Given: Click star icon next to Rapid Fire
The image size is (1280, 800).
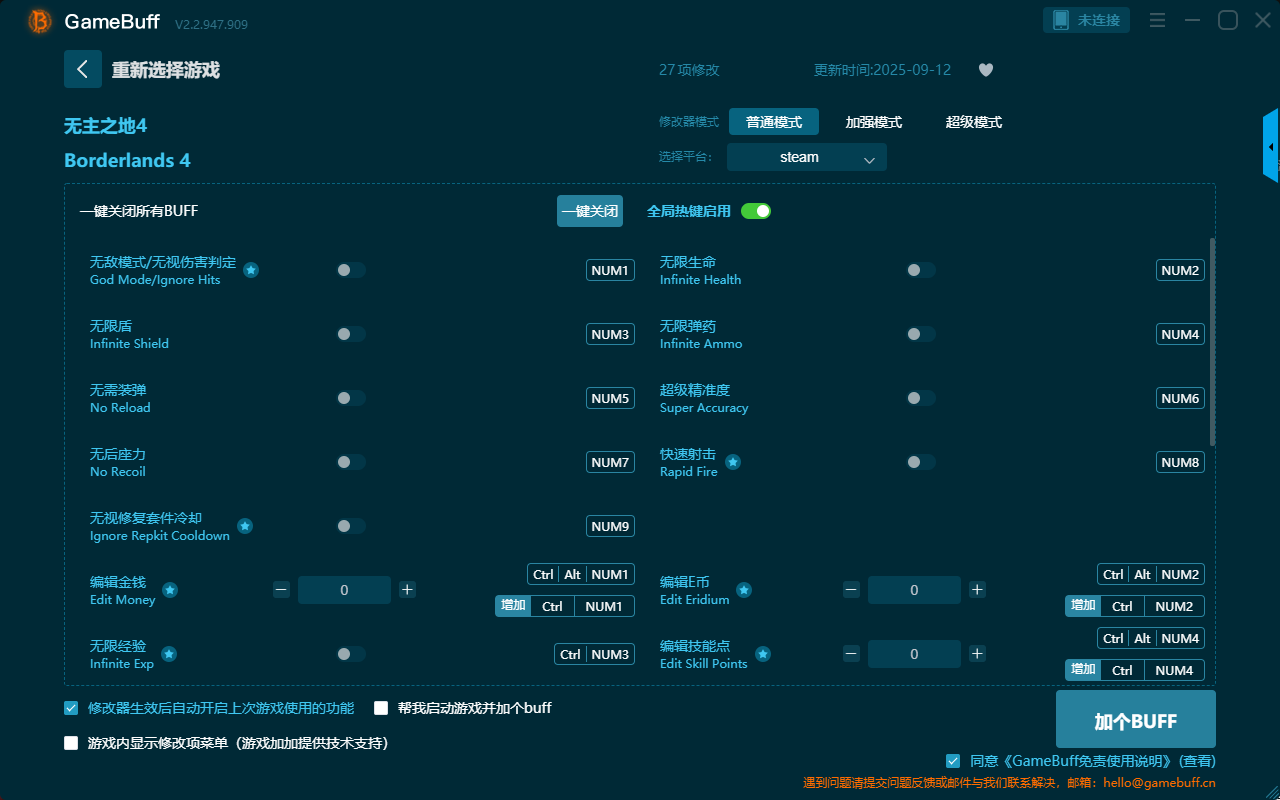Looking at the screenshot, I should (733, 462).
